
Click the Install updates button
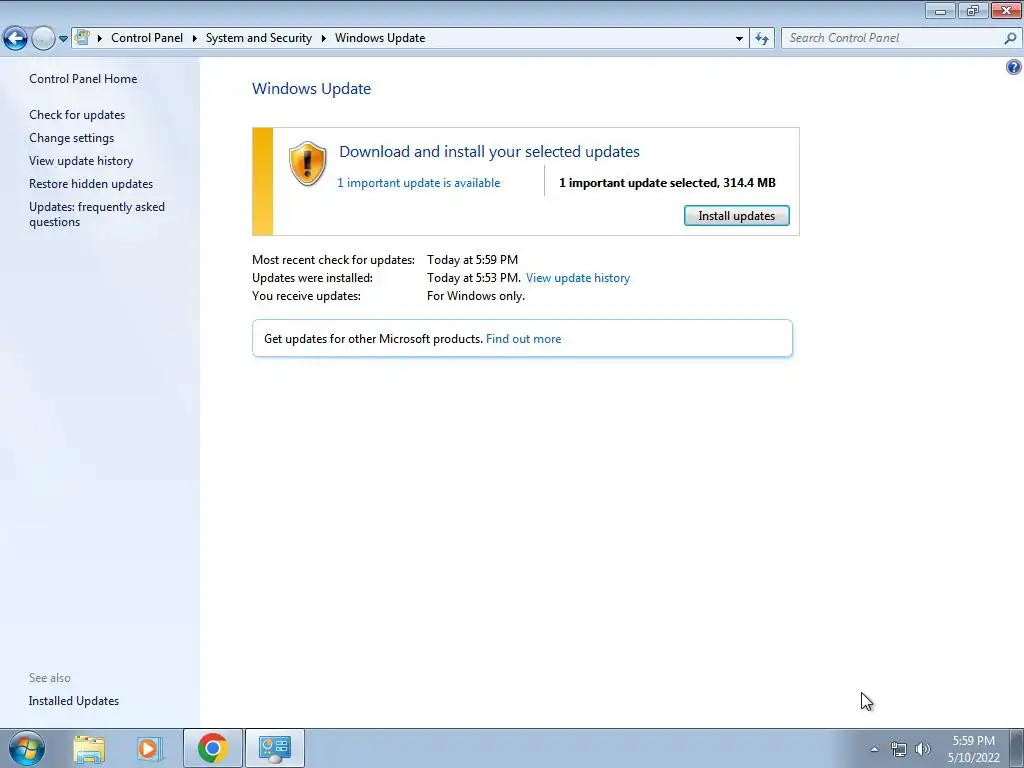(737, 216)
